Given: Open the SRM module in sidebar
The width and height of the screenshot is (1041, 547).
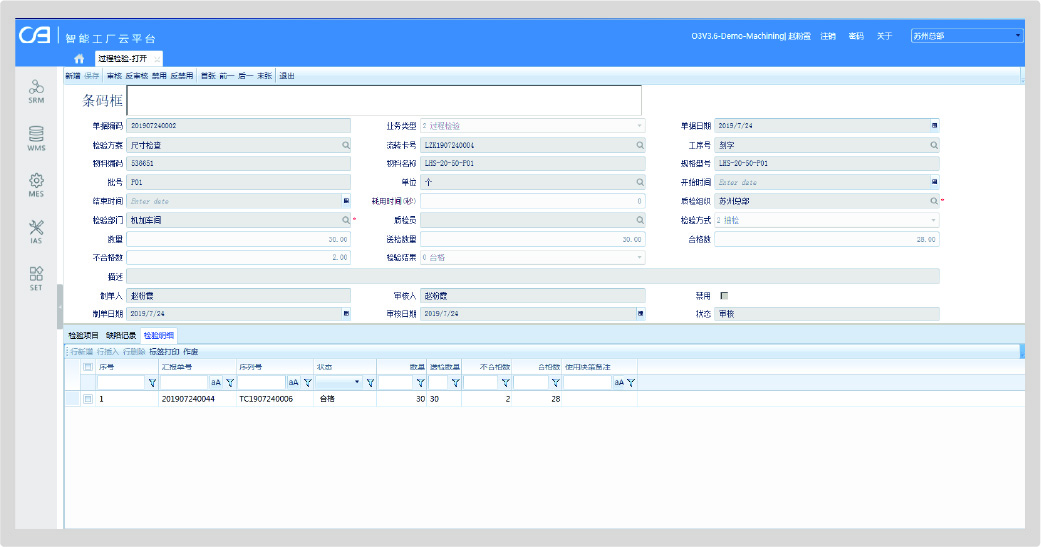Looking at the screenshot, I should pyautogui.click(x=35, y=91).
